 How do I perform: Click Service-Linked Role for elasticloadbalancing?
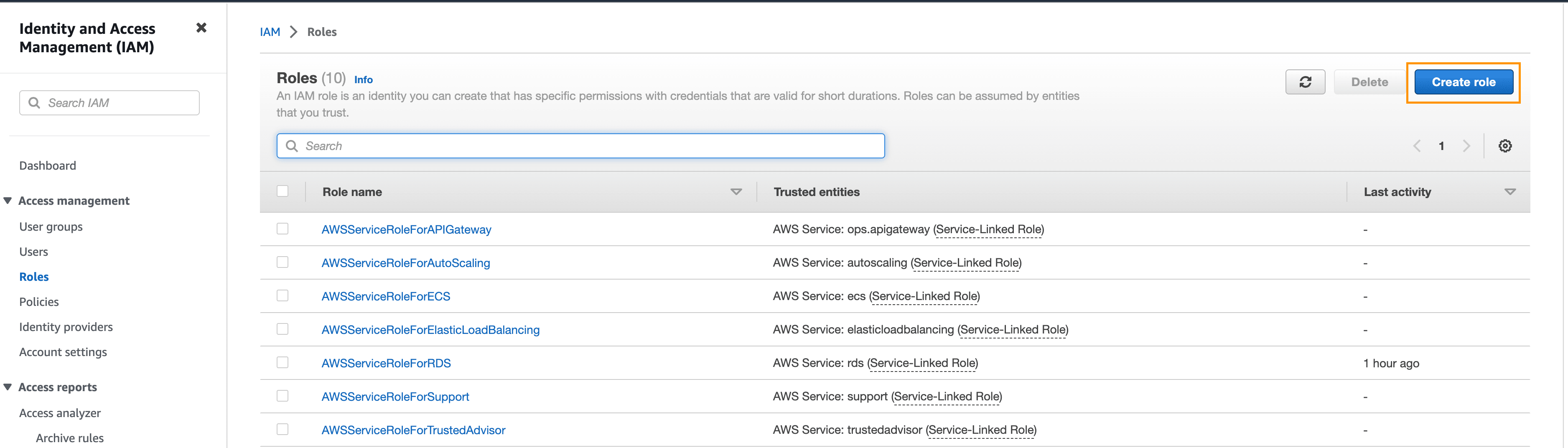[1013, 330]
